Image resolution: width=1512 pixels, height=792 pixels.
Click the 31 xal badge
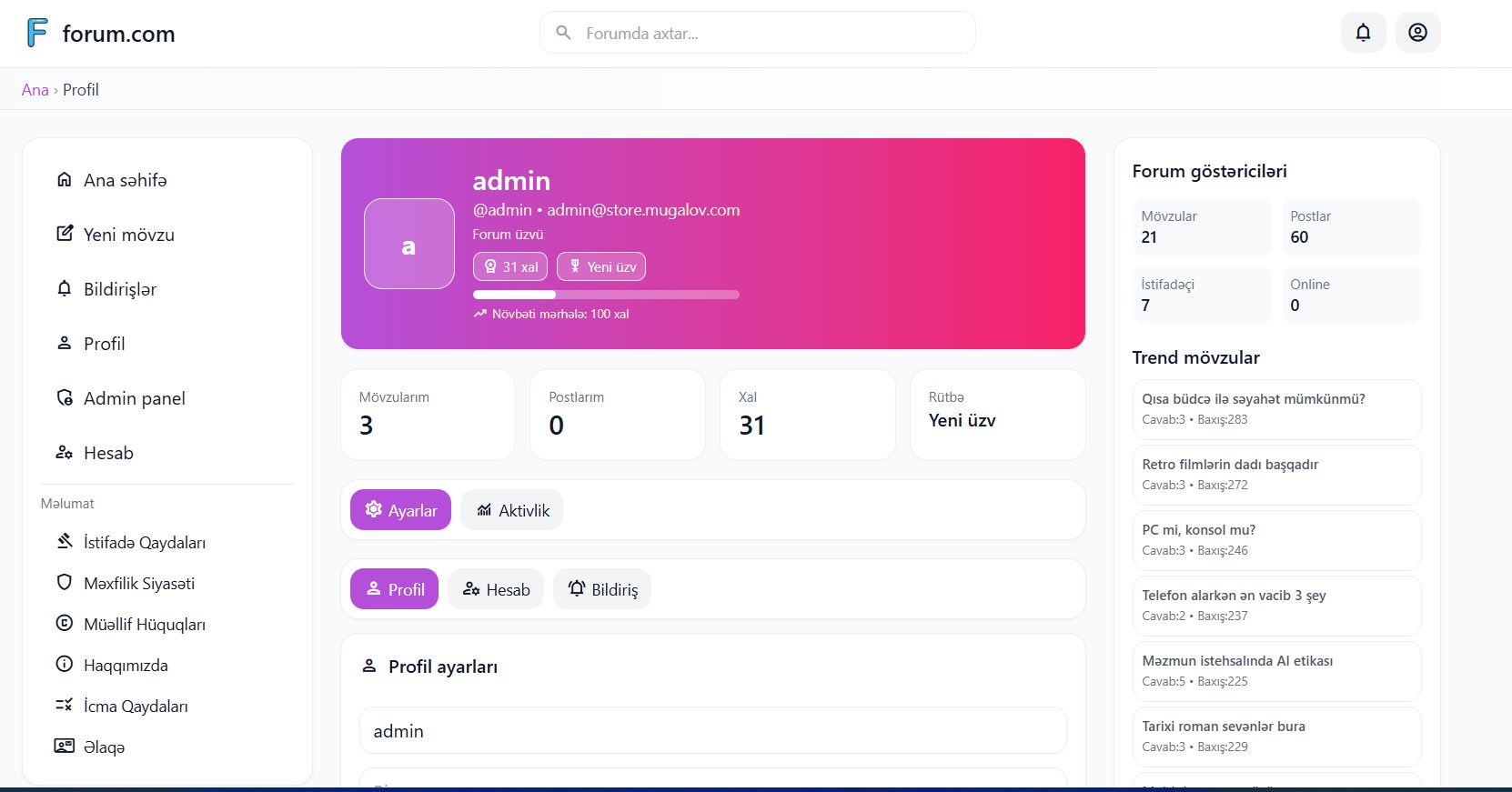pyautogui.click(x=510, y=266)
